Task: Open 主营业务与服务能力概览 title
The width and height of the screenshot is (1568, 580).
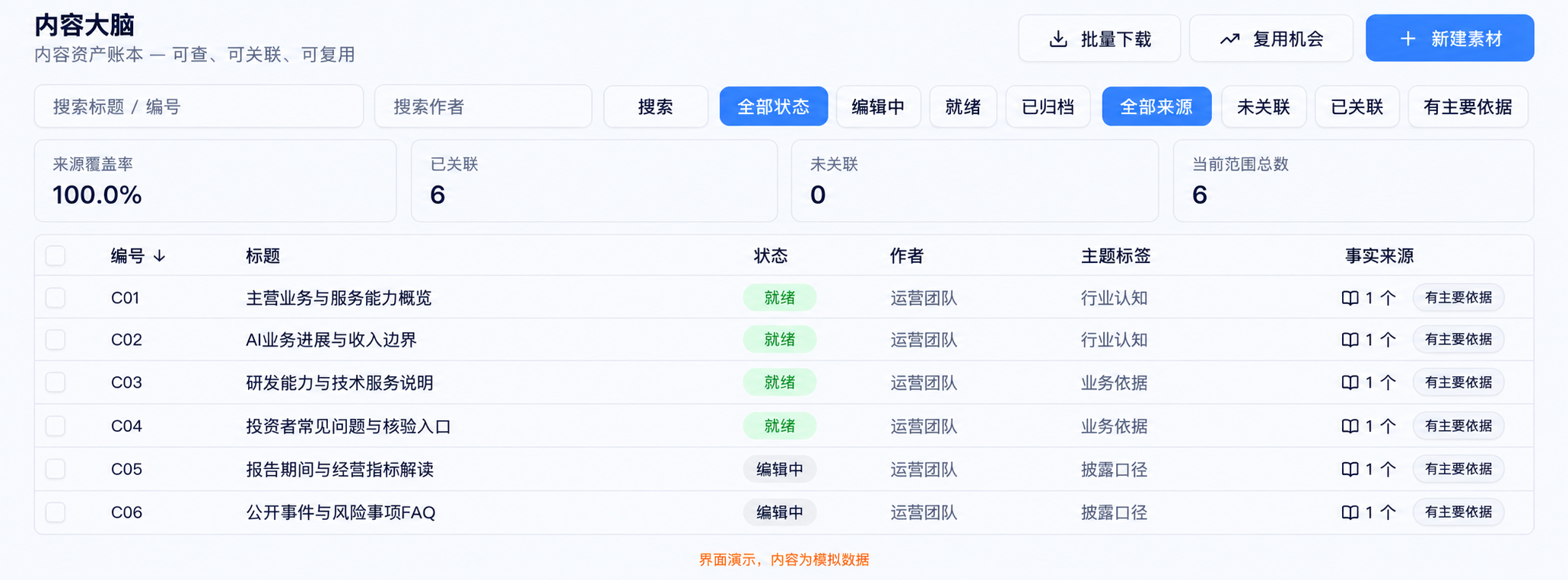Action: [339, 298]
